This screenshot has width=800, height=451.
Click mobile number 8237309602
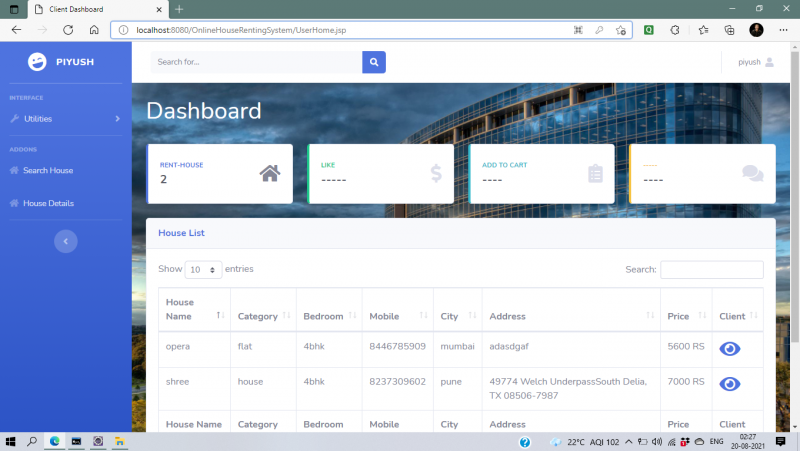click(x=397, y=382)
